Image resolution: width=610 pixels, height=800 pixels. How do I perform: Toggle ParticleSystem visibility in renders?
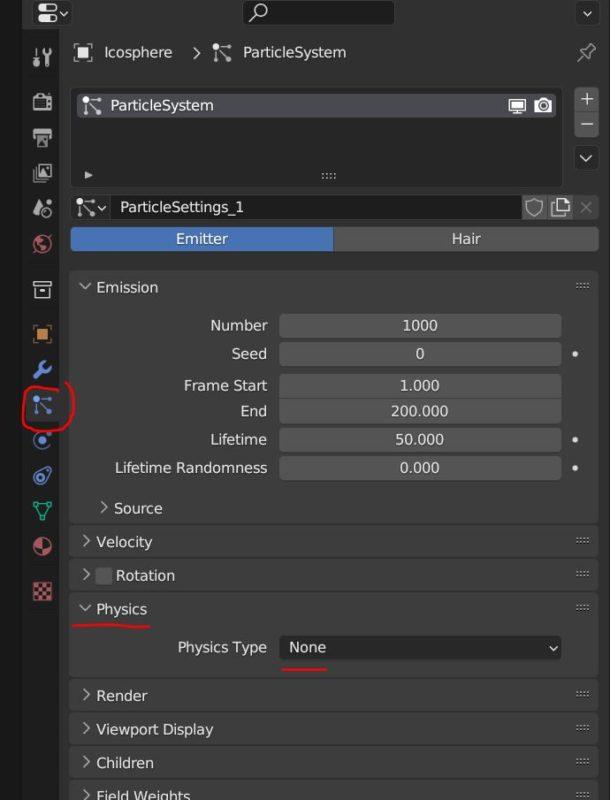coord(543,106)
